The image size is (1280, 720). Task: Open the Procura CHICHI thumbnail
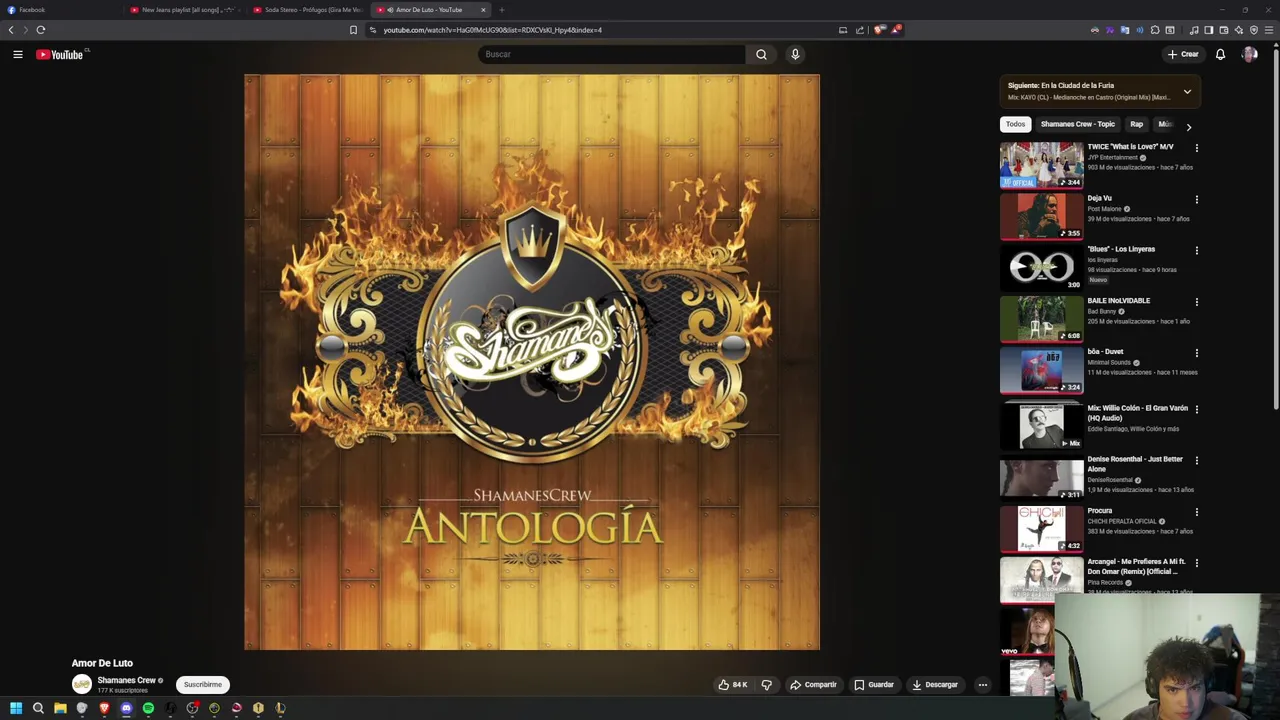coord(1041,529)
